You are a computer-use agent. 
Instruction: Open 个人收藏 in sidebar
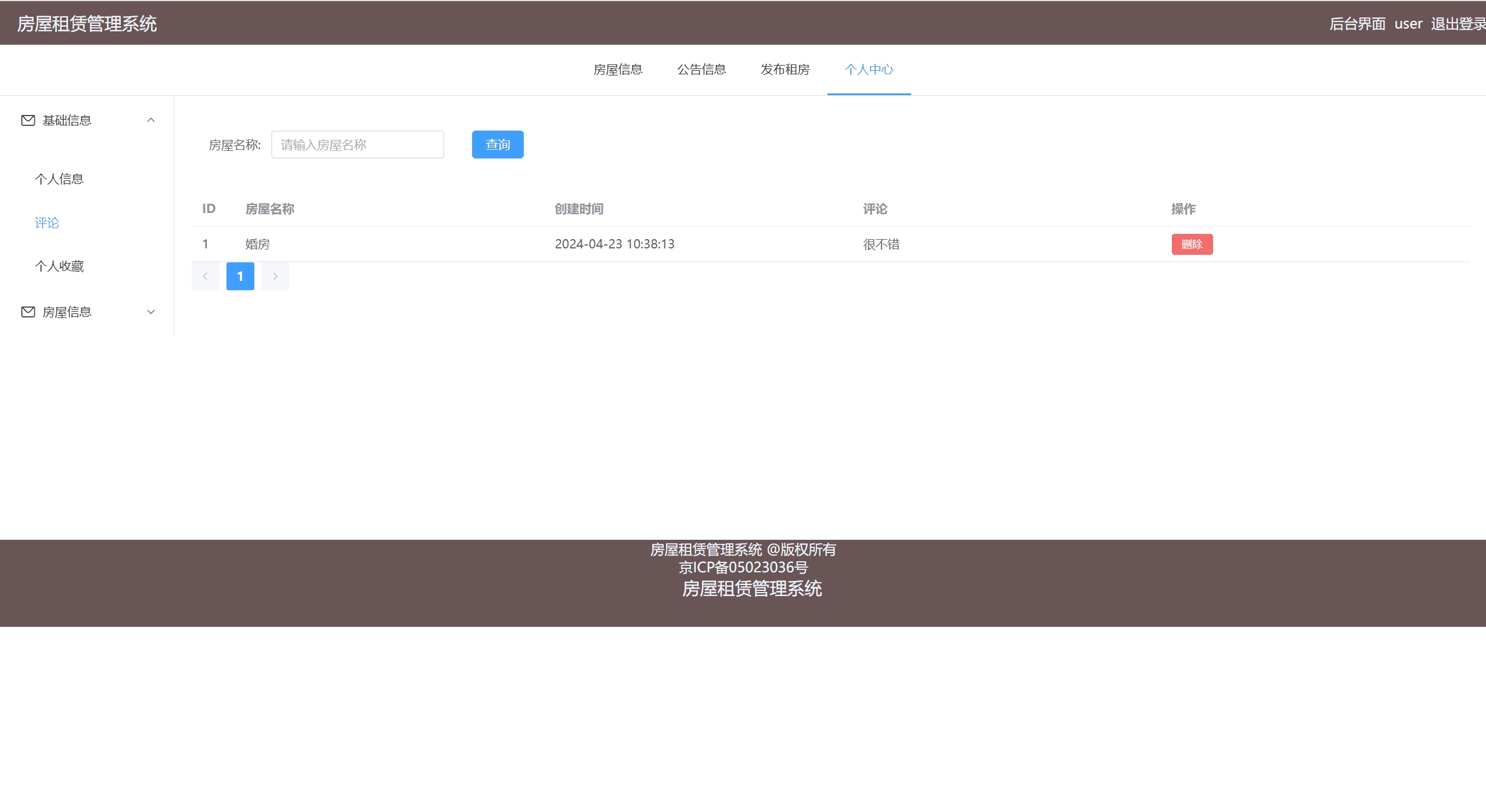pyautogui.click(x=59, y=266)
